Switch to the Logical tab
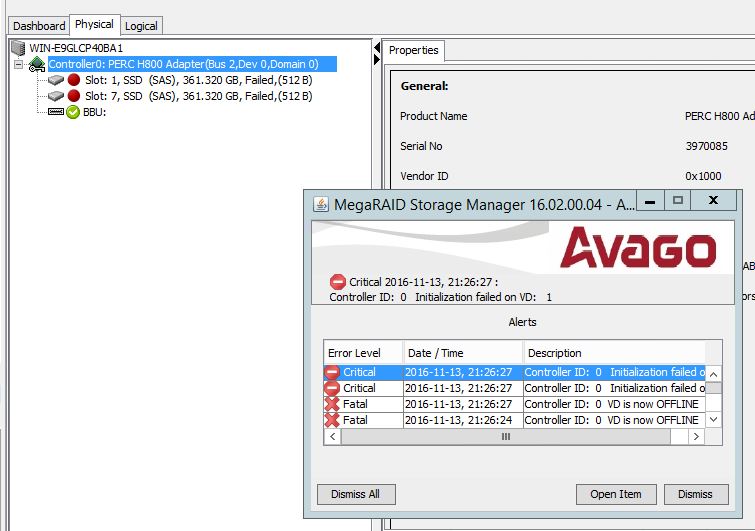Viewport: 755px width, 531px height. 141,26
